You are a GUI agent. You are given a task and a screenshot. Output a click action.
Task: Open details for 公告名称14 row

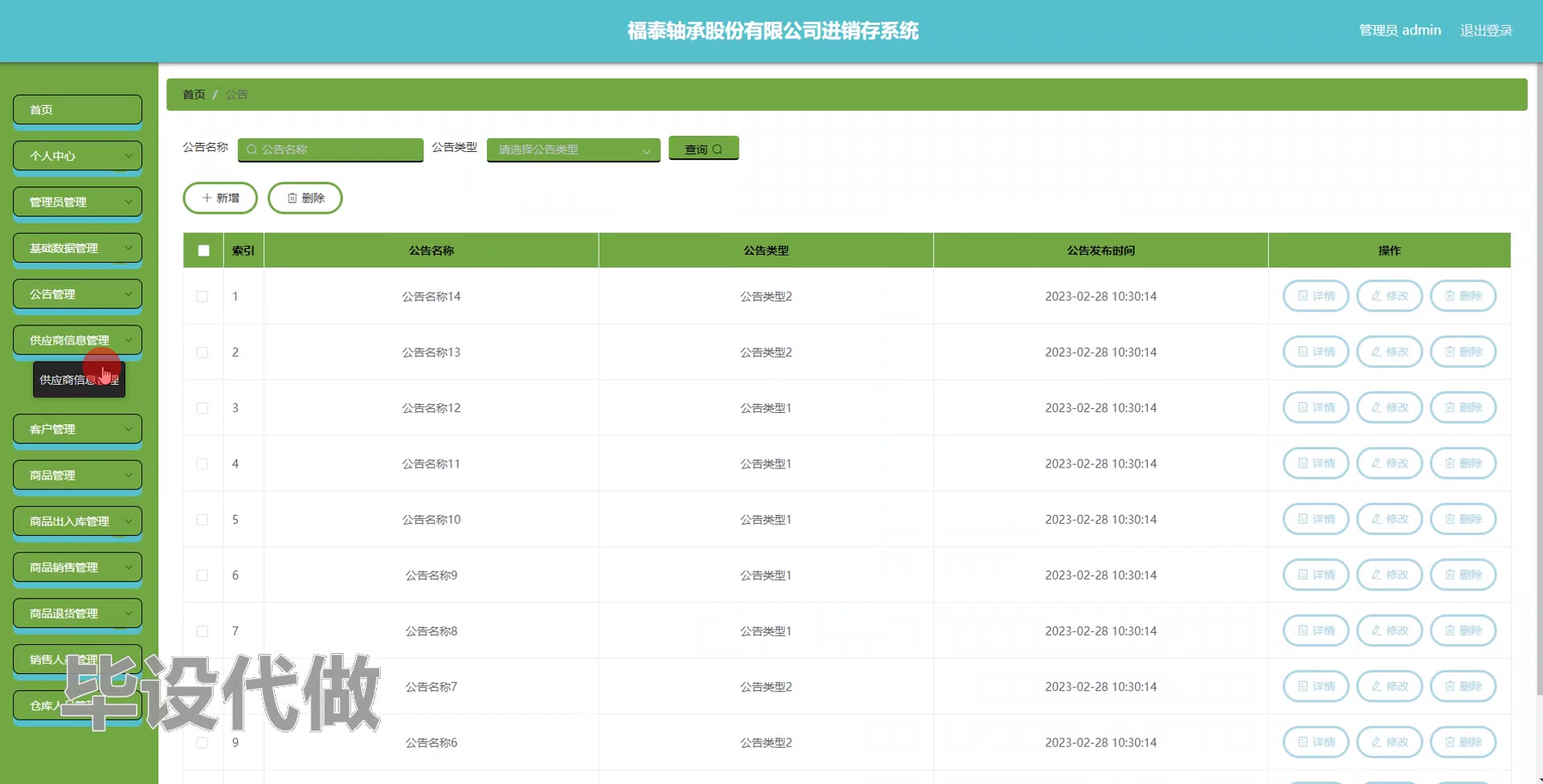click(1315, 296)
